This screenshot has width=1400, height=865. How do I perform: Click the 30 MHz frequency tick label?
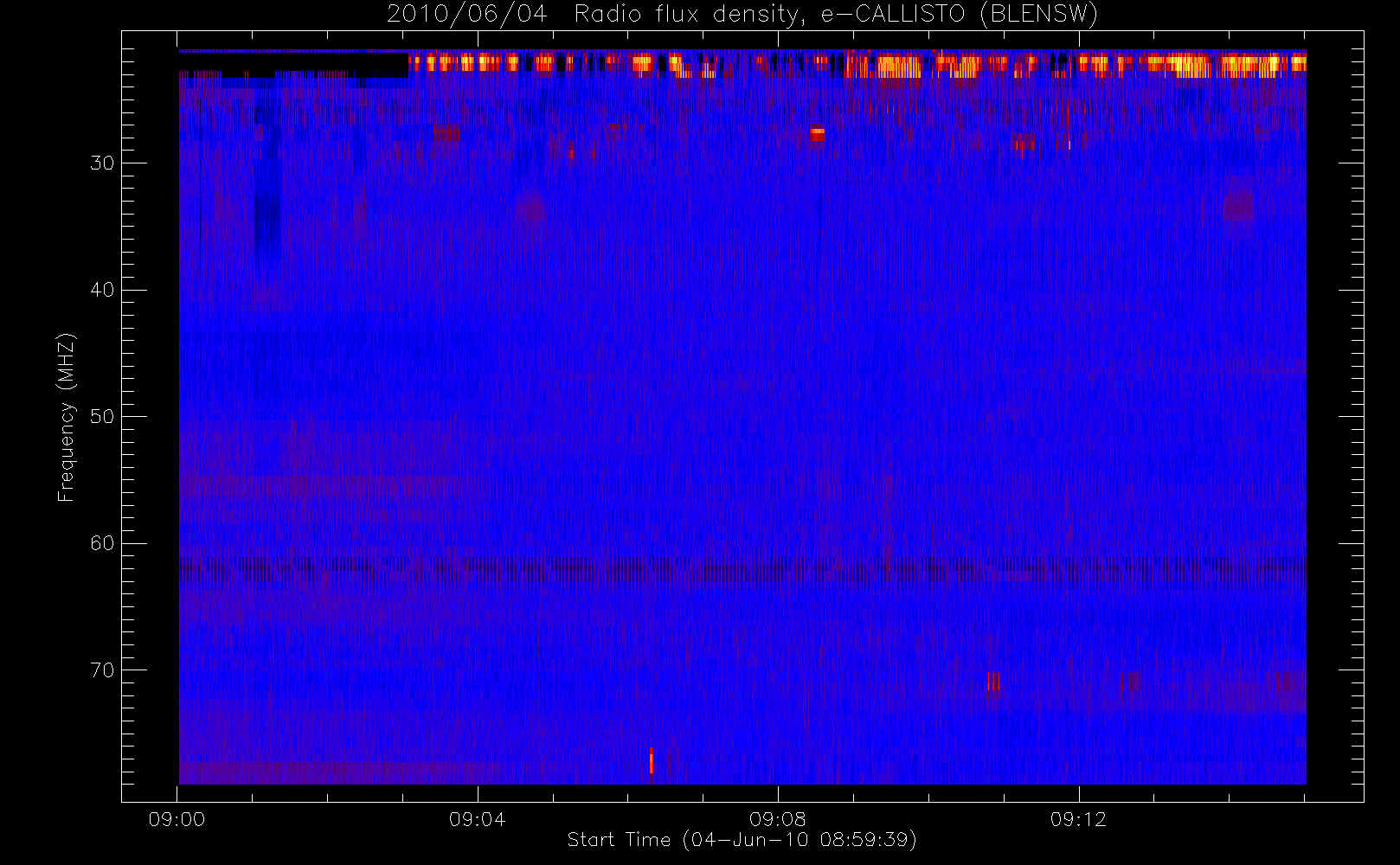tap(102, 163)
